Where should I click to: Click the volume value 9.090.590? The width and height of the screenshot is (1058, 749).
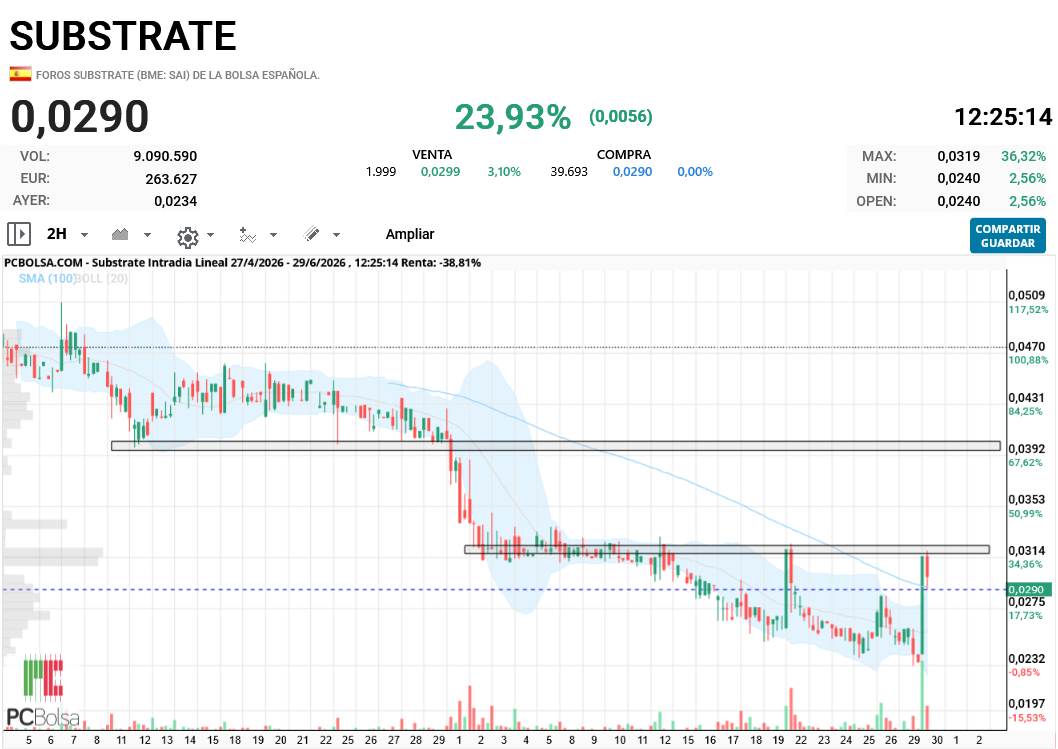point(165,156)
